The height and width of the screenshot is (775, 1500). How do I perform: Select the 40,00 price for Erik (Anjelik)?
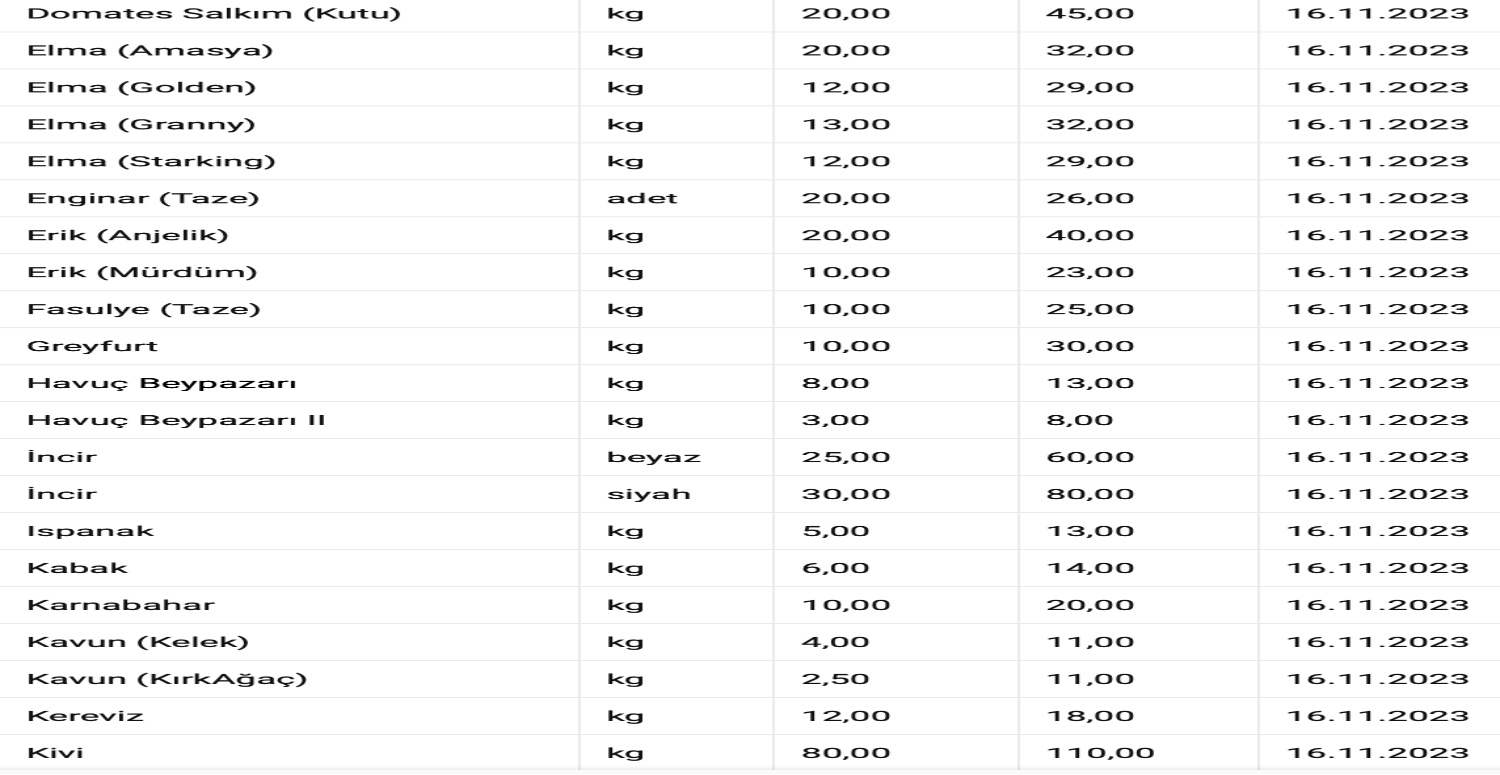pos(1090,235)
